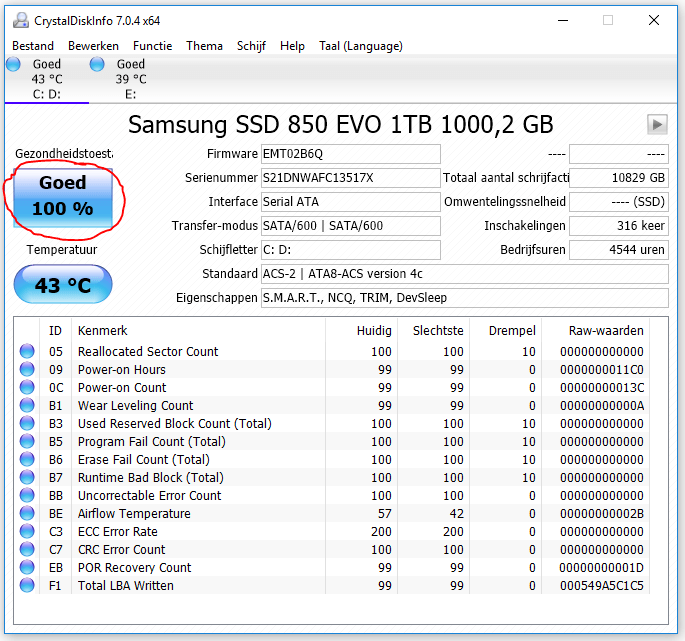
Task: Click the Uncorrectable Error Count row text
Action: click(x=149, y=495)
